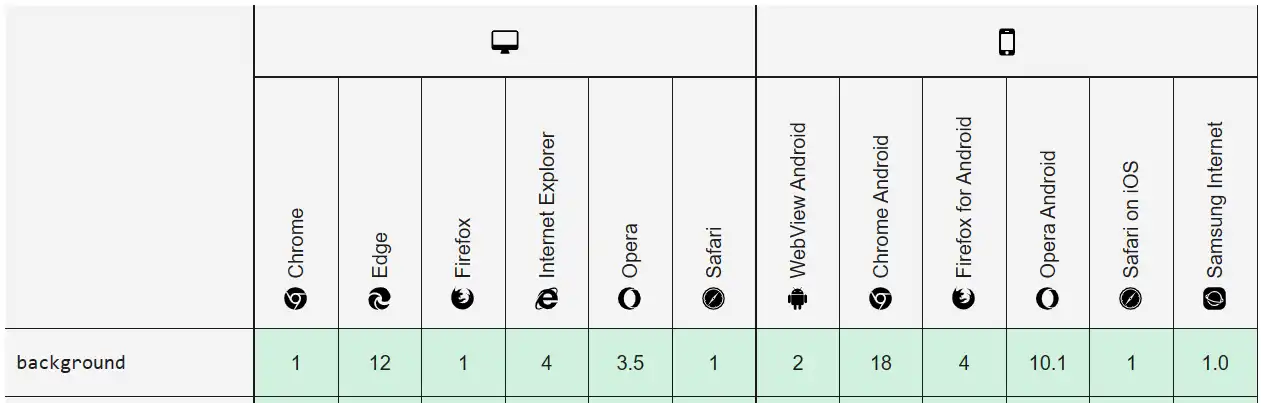Screen dimensions: 1261x403
Task: Click the Internet Explorer logo icon
Action: (x=546, y=298)
